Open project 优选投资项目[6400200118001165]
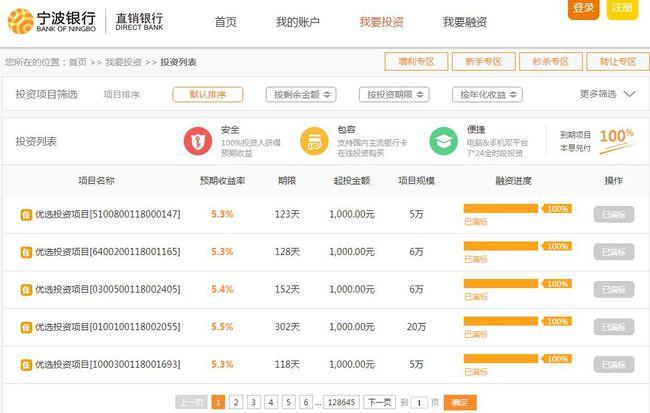Screen dimensions: 650x413 108,252
